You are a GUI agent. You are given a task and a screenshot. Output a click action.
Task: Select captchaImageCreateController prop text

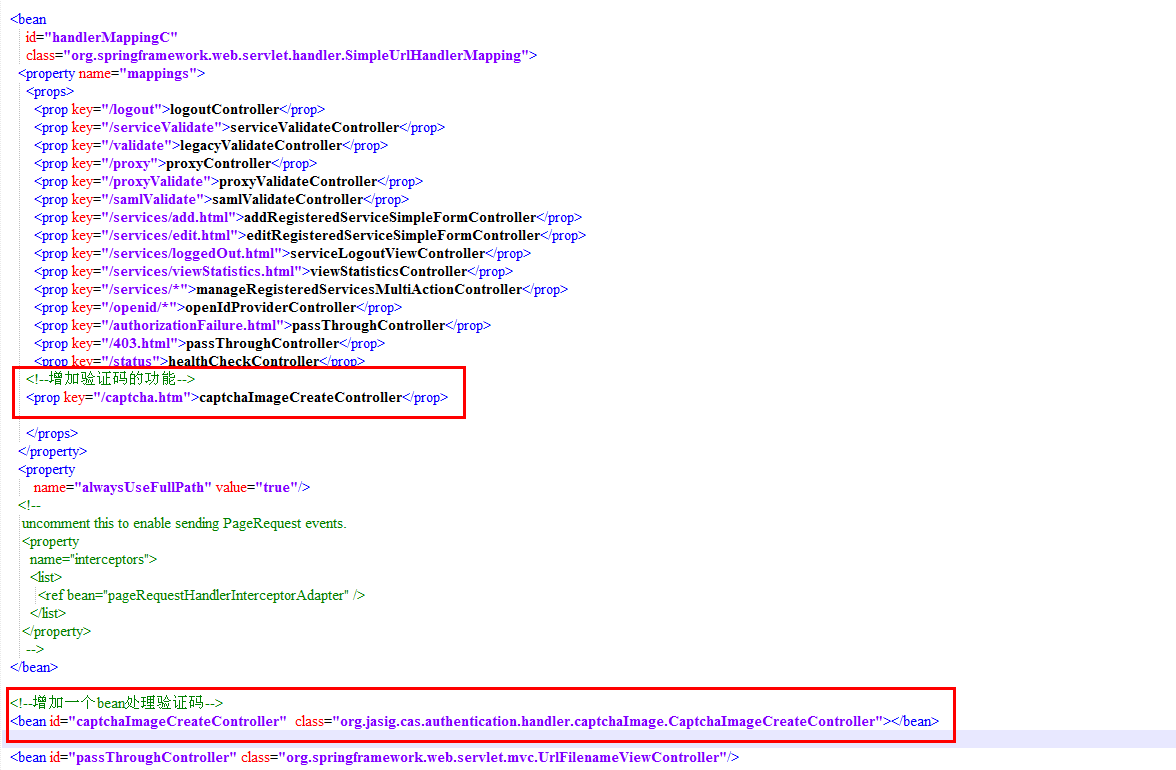tap(301, 397)
